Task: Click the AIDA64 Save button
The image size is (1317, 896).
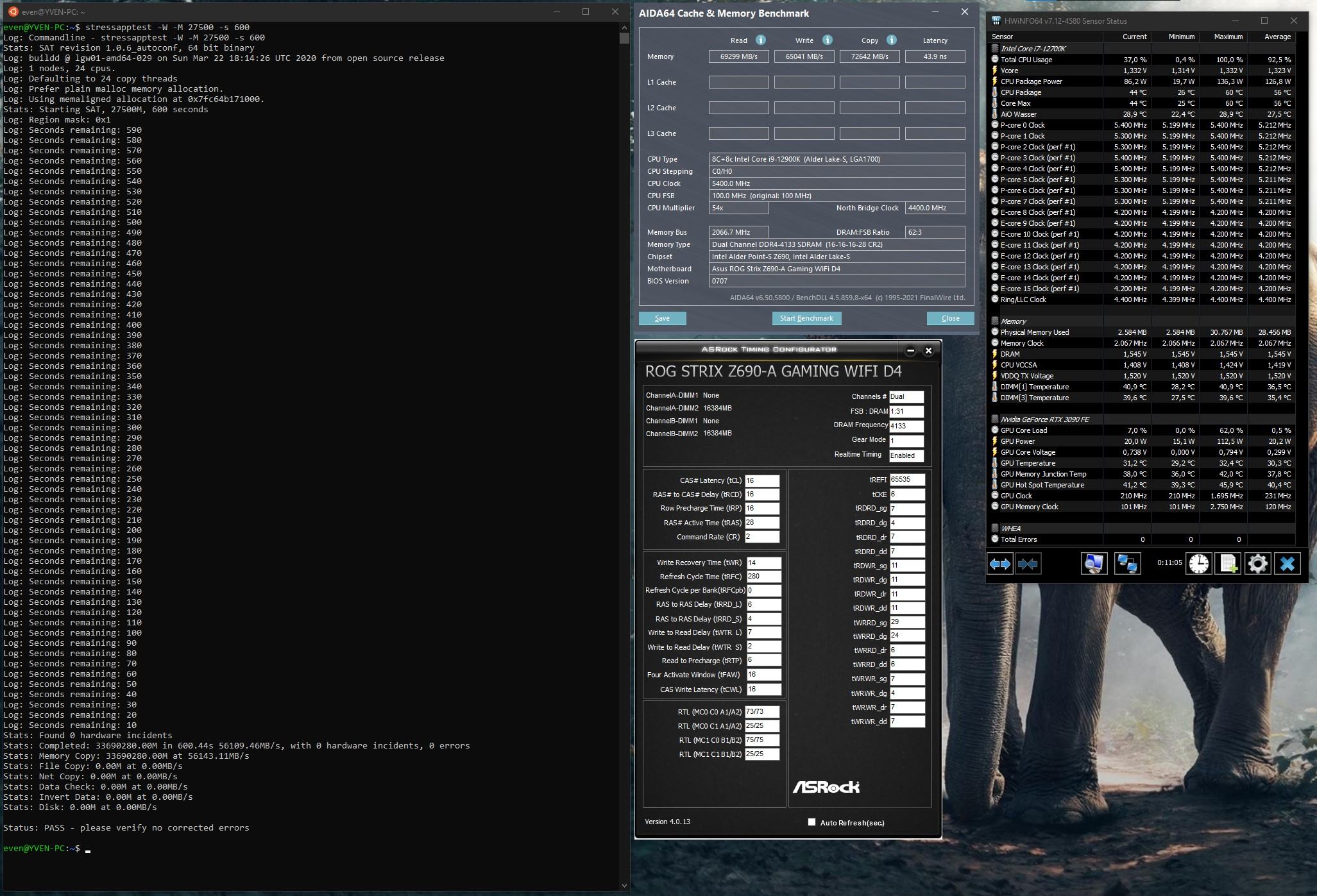Action: (662, 318)
